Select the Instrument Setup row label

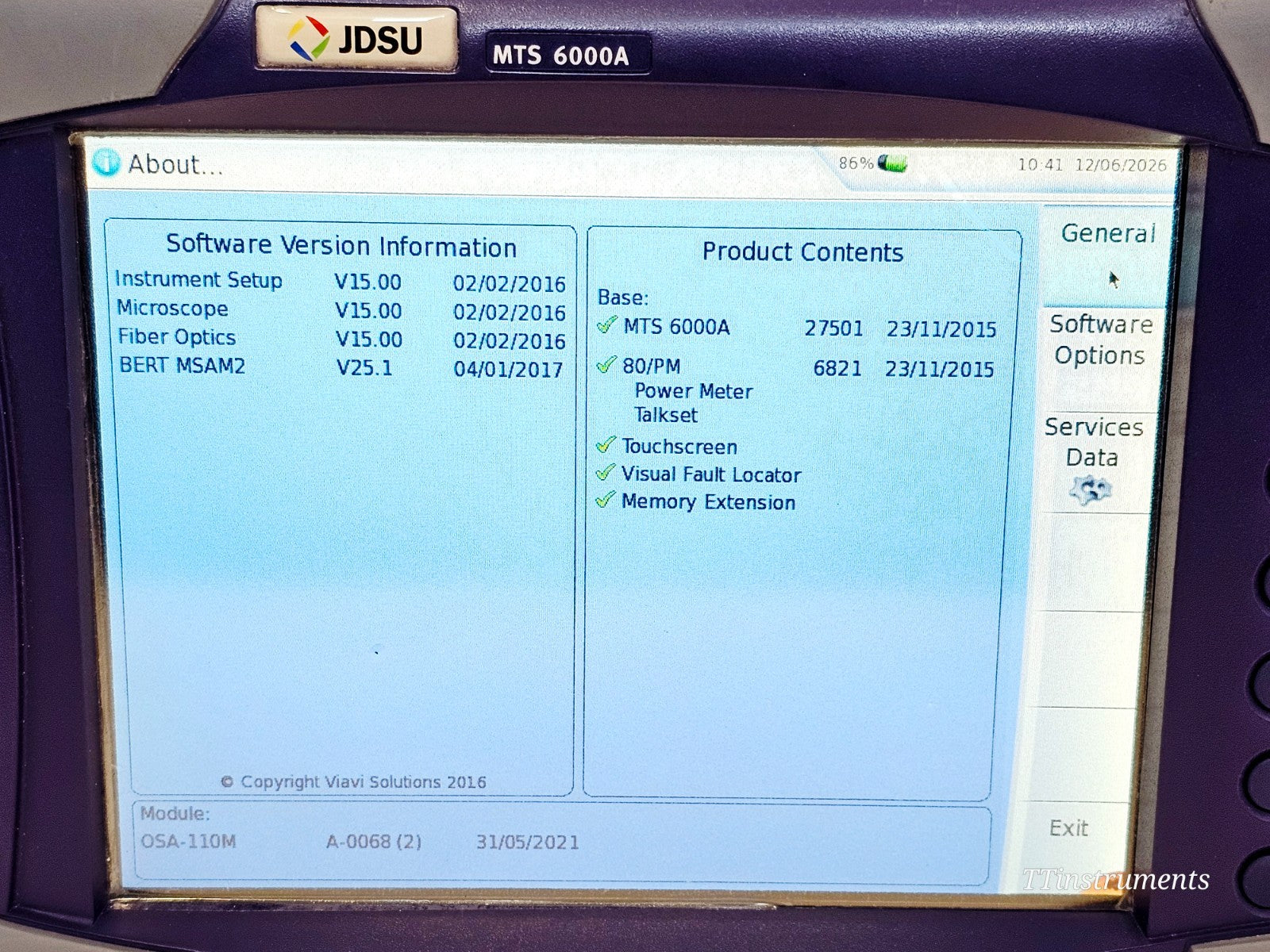(198, 279)
